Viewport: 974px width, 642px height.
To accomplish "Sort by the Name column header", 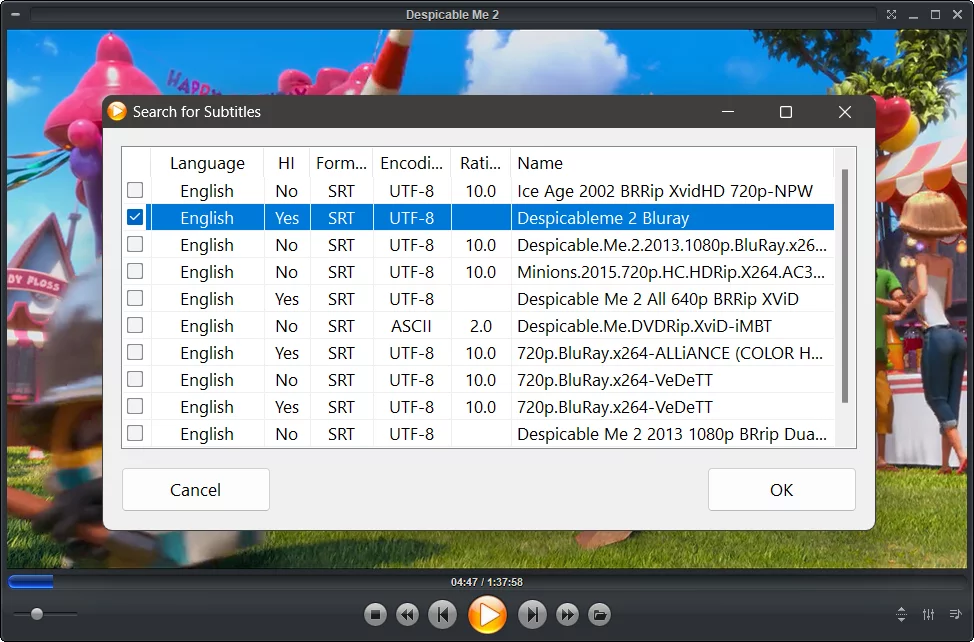I will (x=672, y=163).
